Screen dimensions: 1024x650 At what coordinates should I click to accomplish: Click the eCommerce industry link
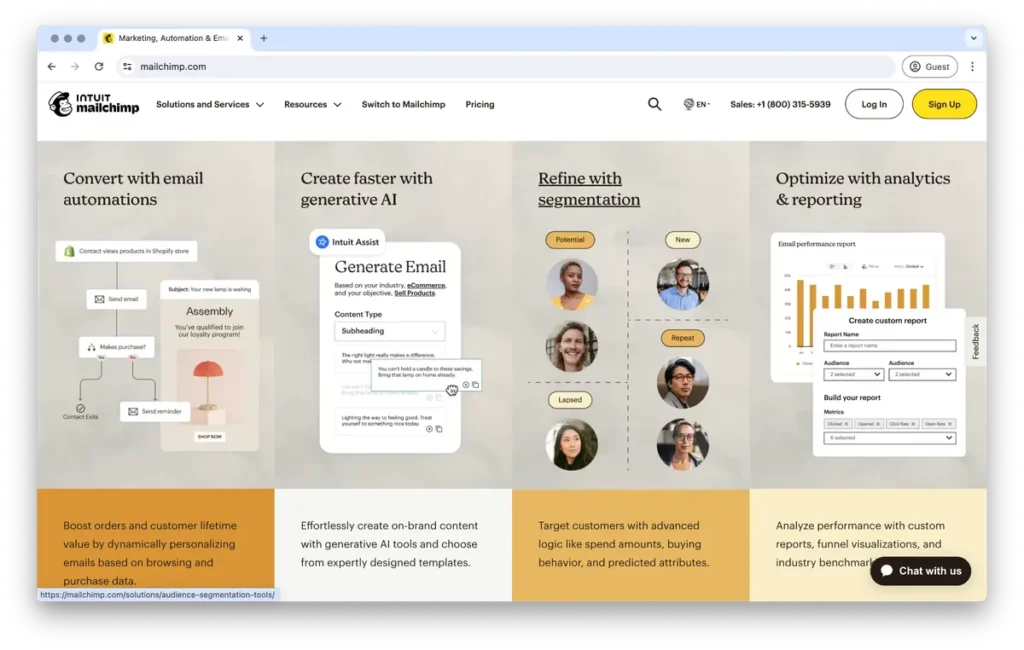[426, 285]
